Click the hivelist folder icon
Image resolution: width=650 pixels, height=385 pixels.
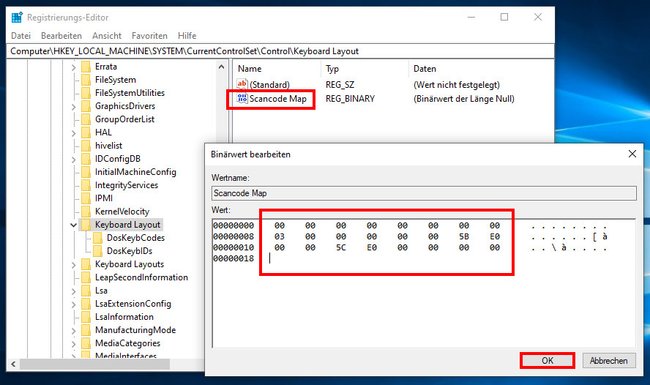point(86,146)
